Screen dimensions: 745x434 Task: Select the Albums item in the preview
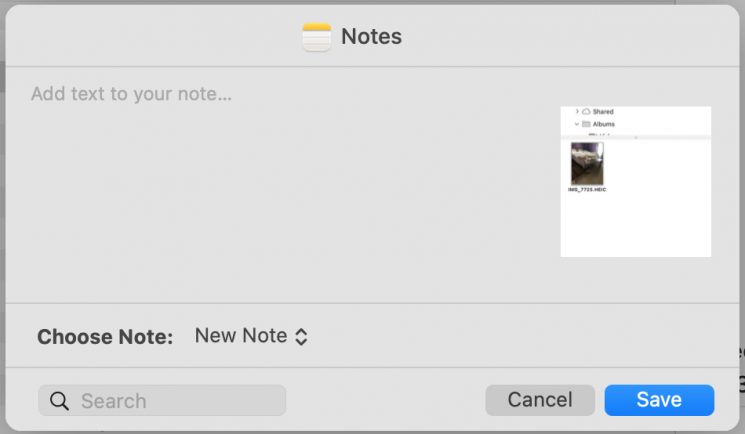pos(603,124)
